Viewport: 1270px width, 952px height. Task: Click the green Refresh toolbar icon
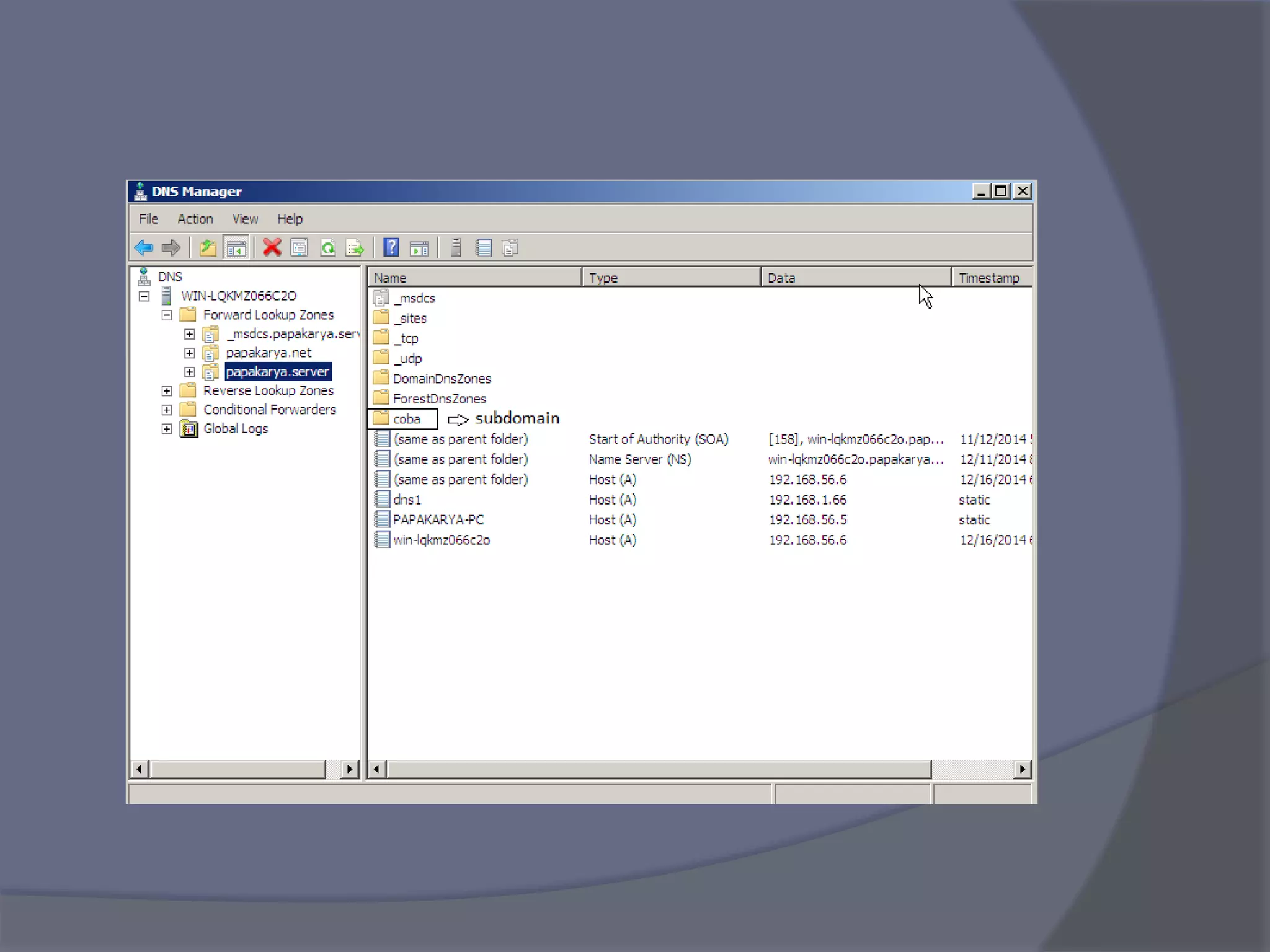[x=328, y=248]
